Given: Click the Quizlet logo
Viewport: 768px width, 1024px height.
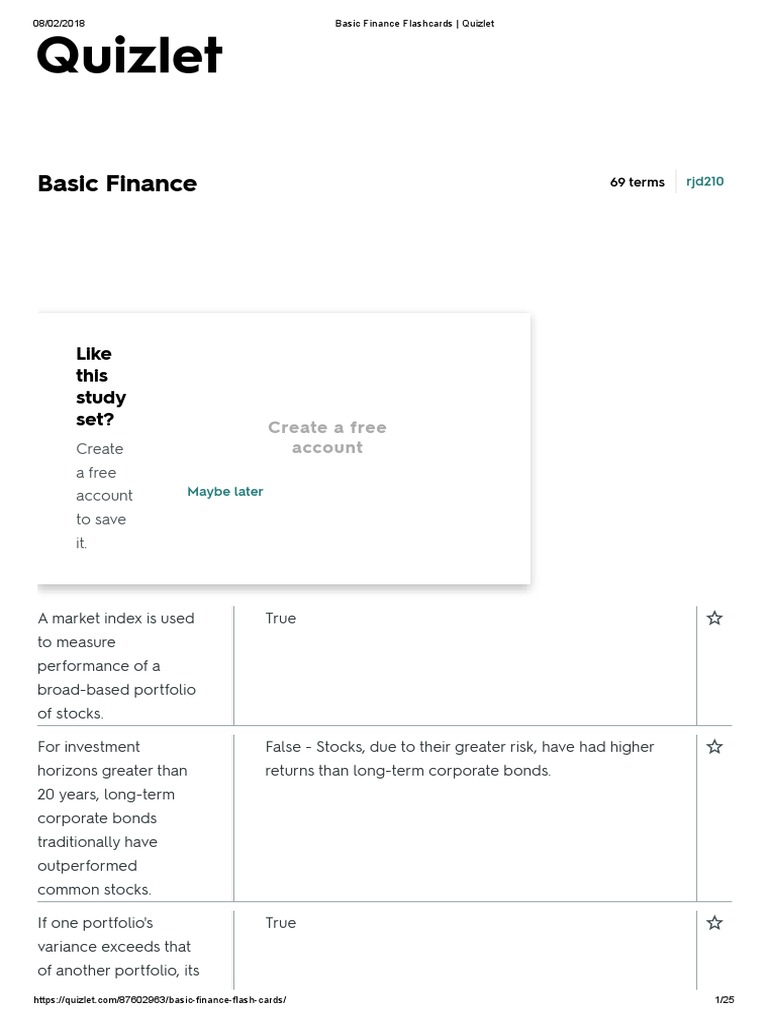Looking at the screenshot, I should point(129,57).
